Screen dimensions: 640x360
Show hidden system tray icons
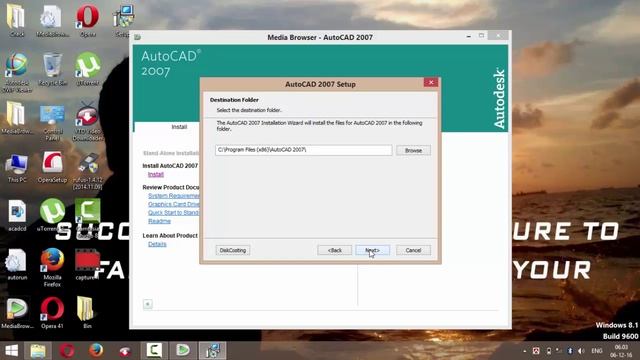pos(525,351)
